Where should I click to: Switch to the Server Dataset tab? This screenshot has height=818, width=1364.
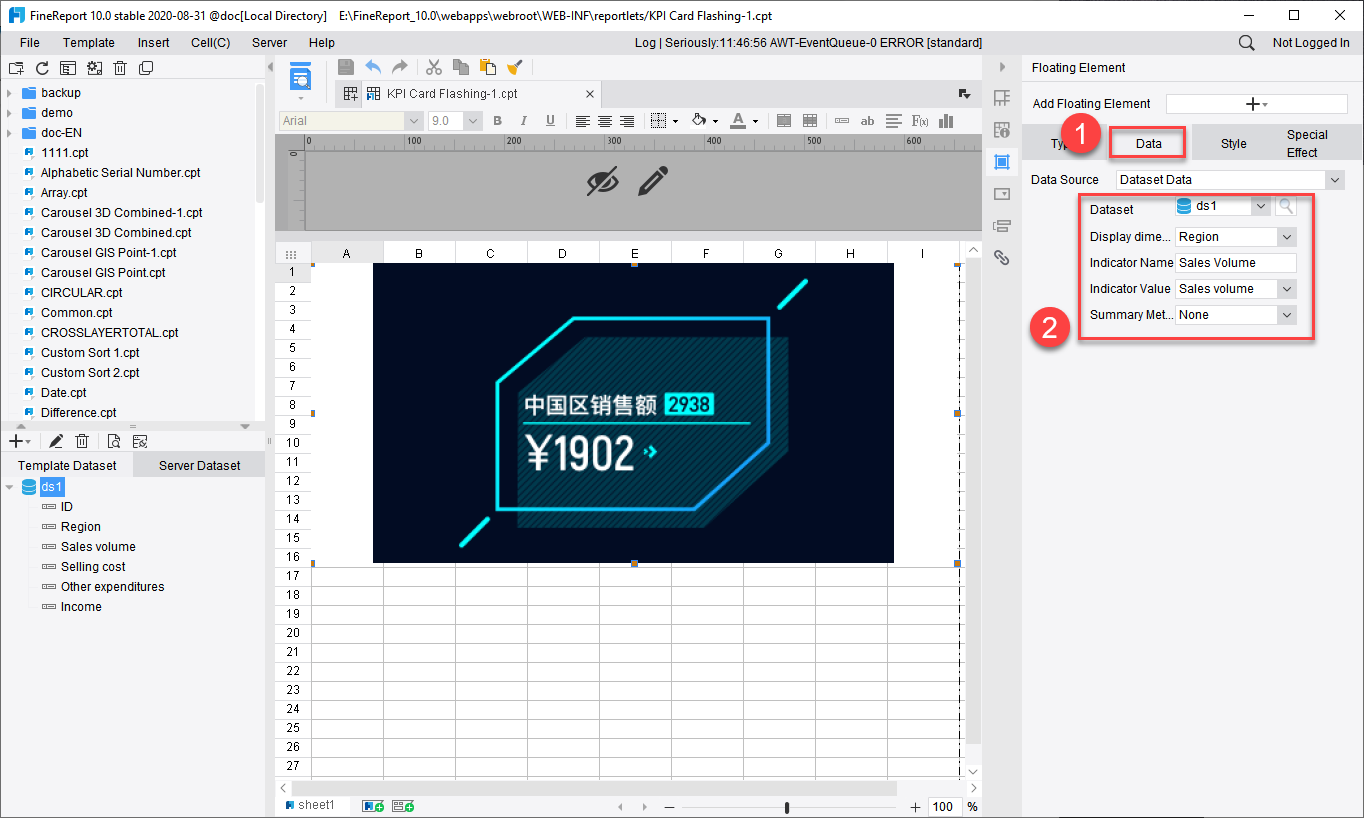pos(199,465)
